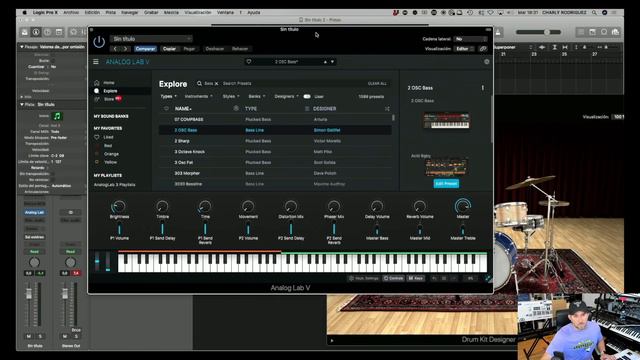Open the Visualización Editor dropdown
The width and height of the screenshot is (640, 360).
pyautogui.click(x=464, y=49)
